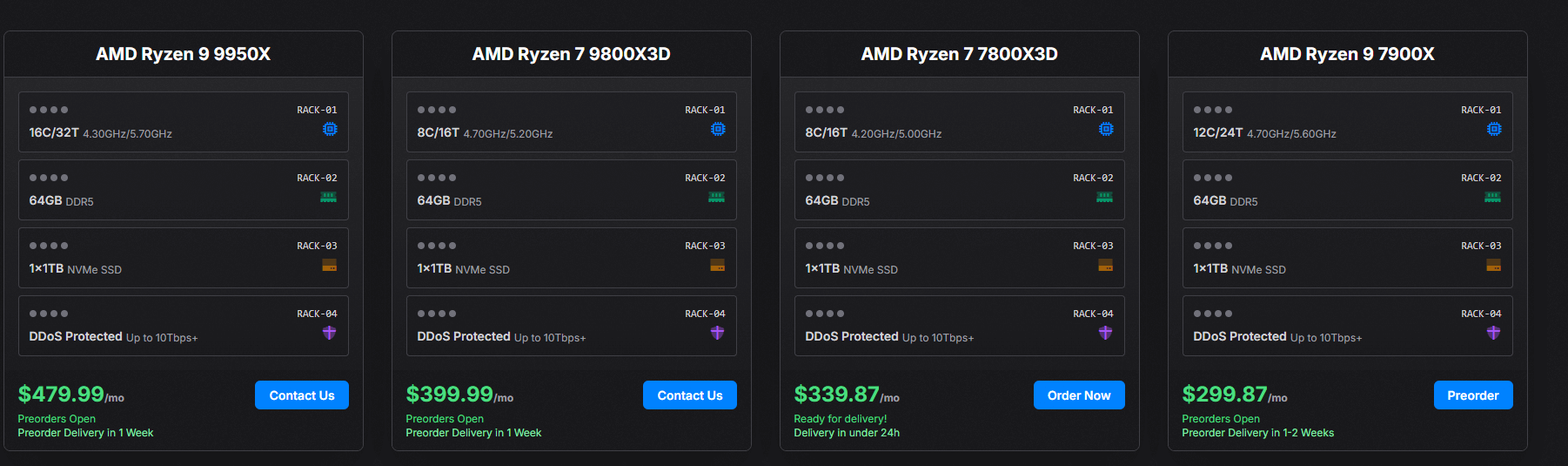Click SSD storage icon in Ryzen 9 7900X card
The height and width of the screenshot is (466, 1568).
coord(1493,265)
